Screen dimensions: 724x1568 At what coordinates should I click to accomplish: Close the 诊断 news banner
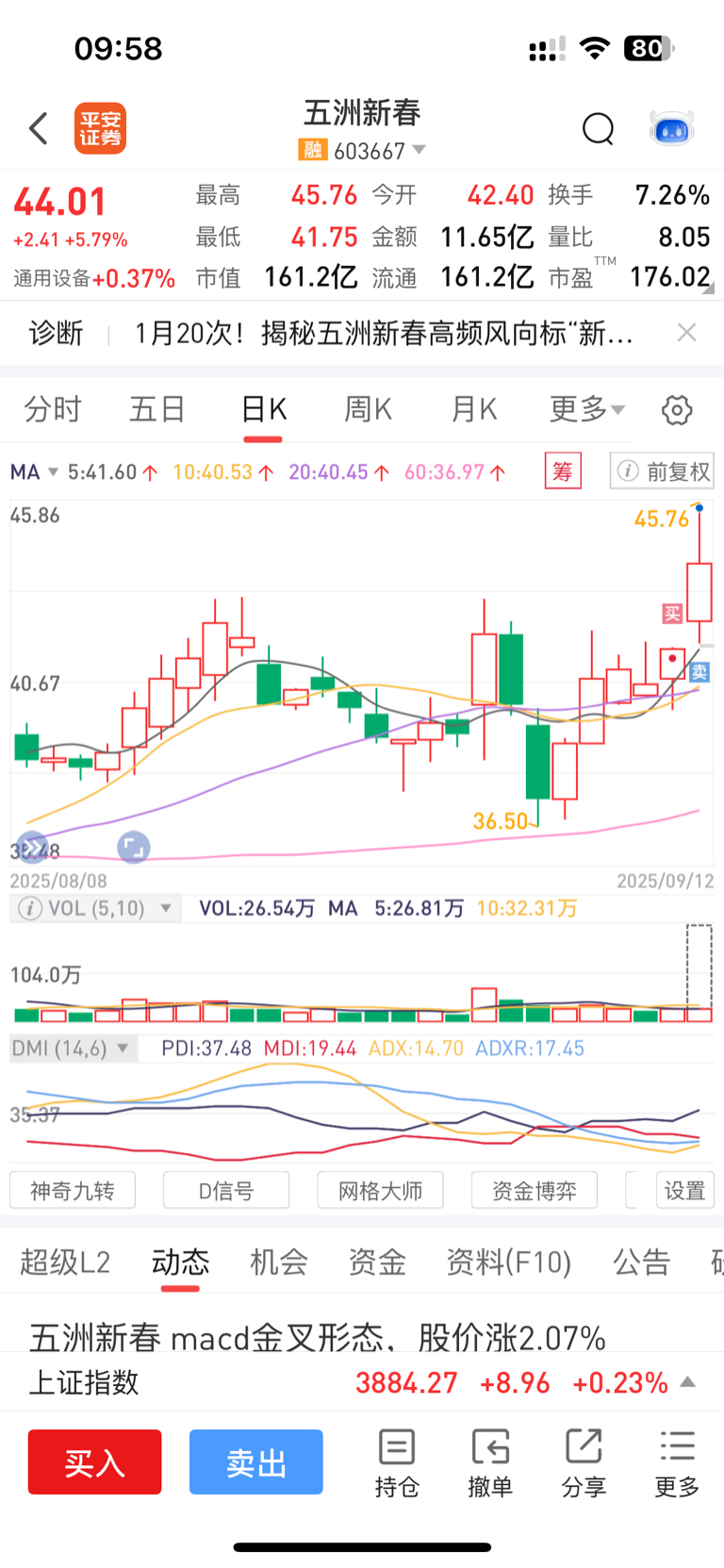pos(687,332)
